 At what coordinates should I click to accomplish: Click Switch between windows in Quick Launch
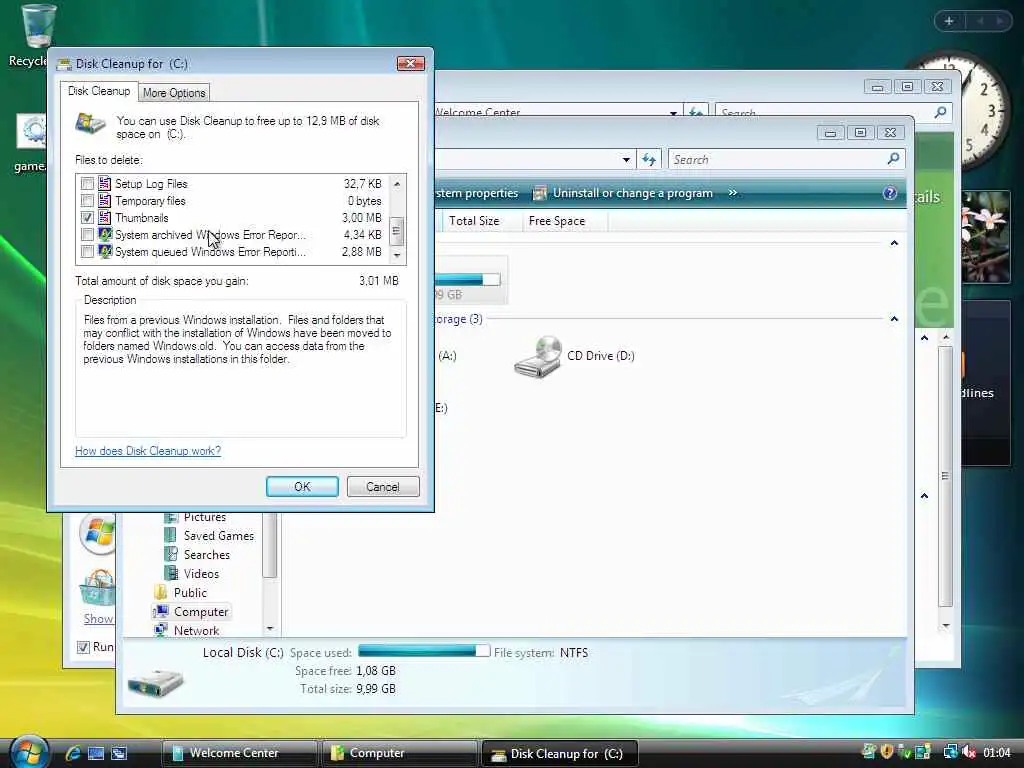[x=119, y=753]
